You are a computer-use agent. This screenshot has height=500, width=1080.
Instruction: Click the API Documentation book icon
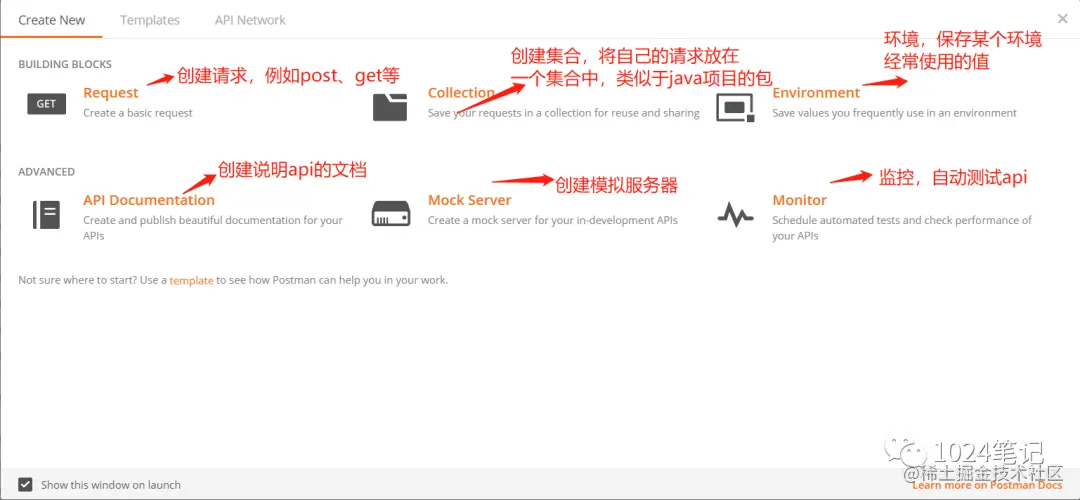(47, 215)
